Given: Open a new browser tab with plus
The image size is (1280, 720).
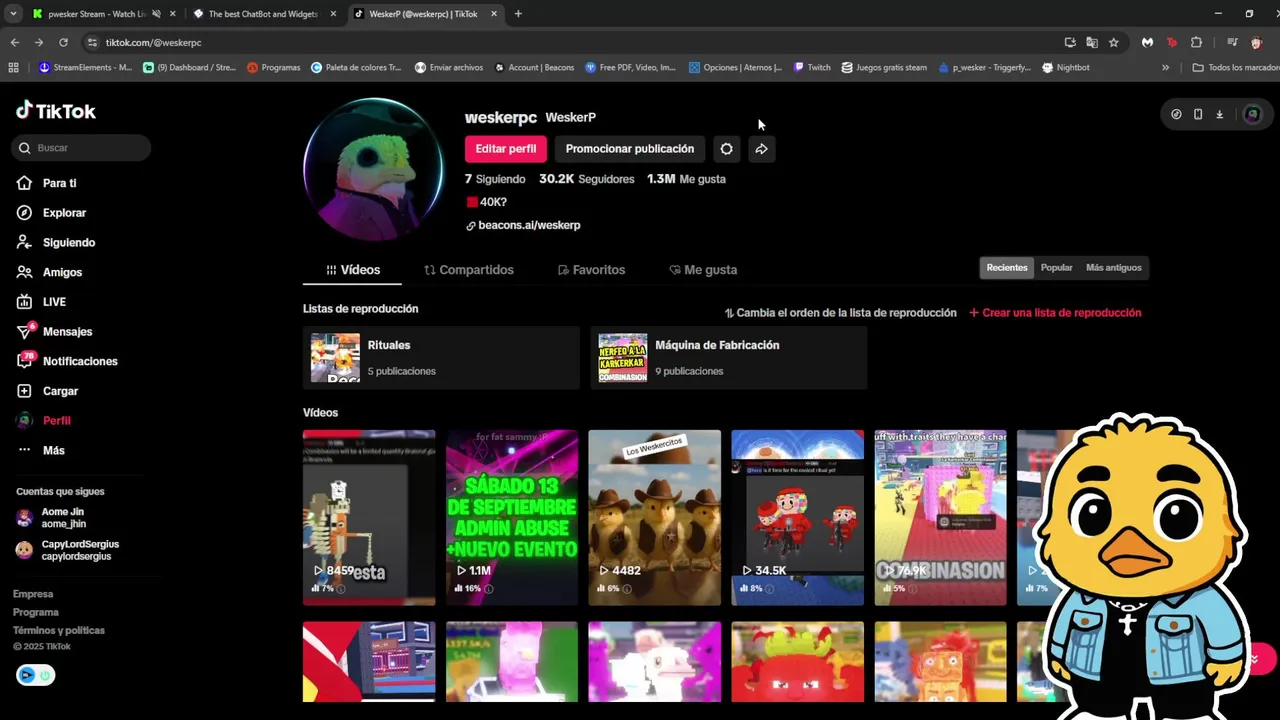Looking at the screenshot, I should [518, 14].
